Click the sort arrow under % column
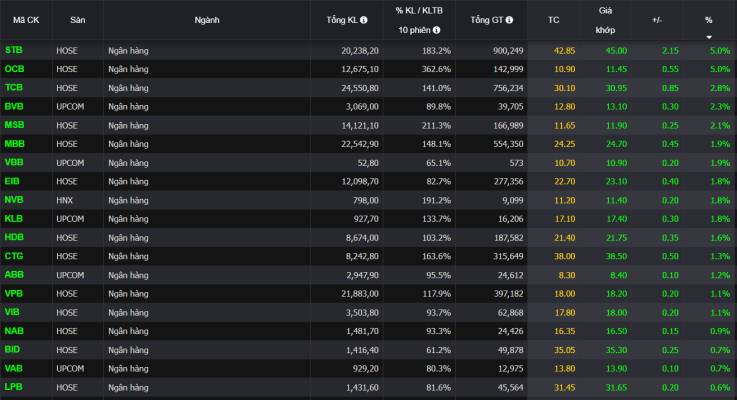Screen dimensions: 737x400 click(x=709, y=37)
